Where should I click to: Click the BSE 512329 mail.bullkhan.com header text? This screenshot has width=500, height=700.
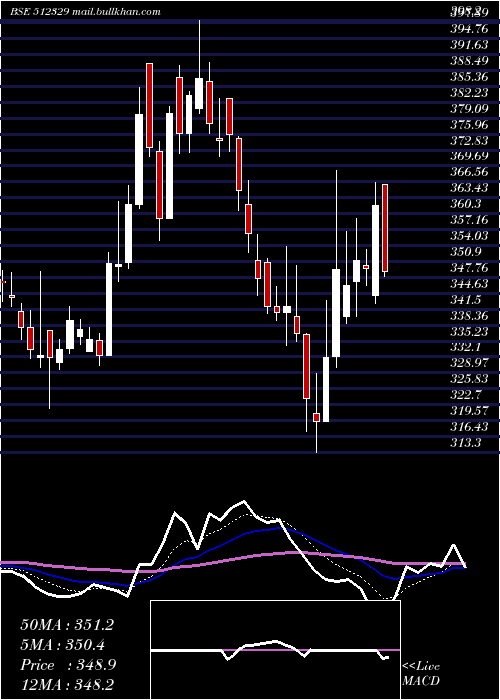pyautogui.click(x=85, y=12)
